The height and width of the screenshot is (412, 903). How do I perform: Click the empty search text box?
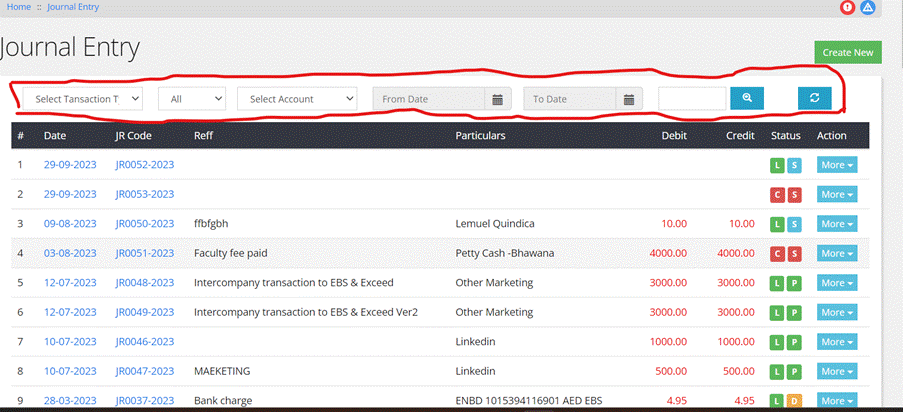tap(691, 98)
